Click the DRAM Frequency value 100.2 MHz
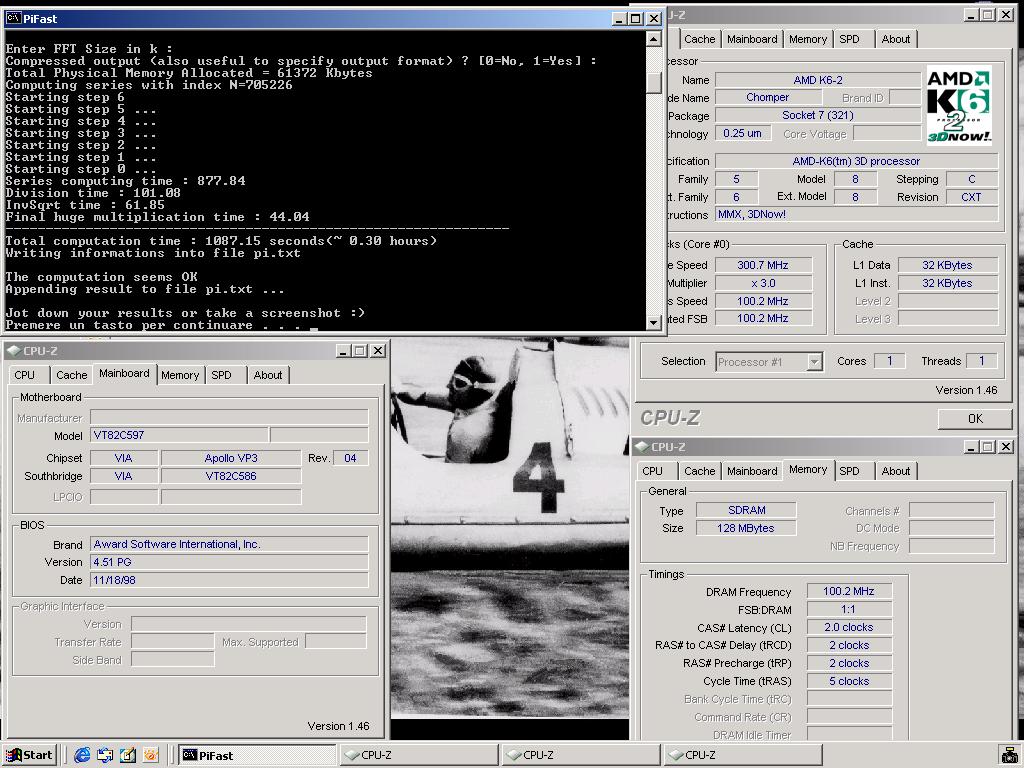 click(848, 591)
